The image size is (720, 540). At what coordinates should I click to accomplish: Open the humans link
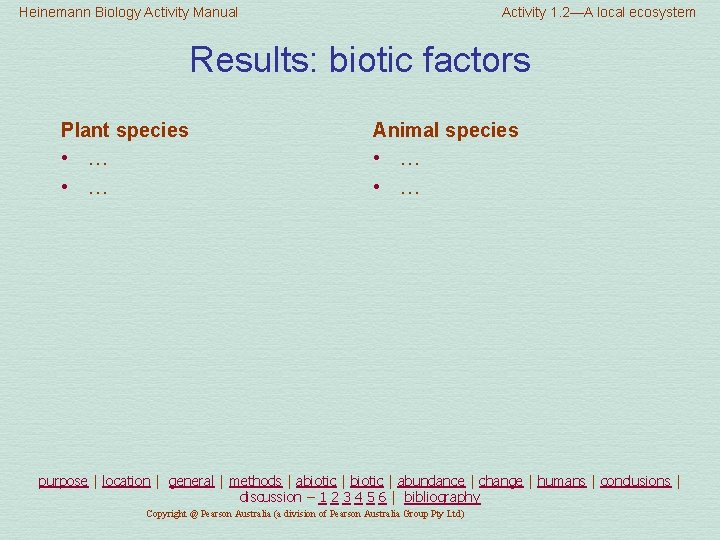pos(561,481)
